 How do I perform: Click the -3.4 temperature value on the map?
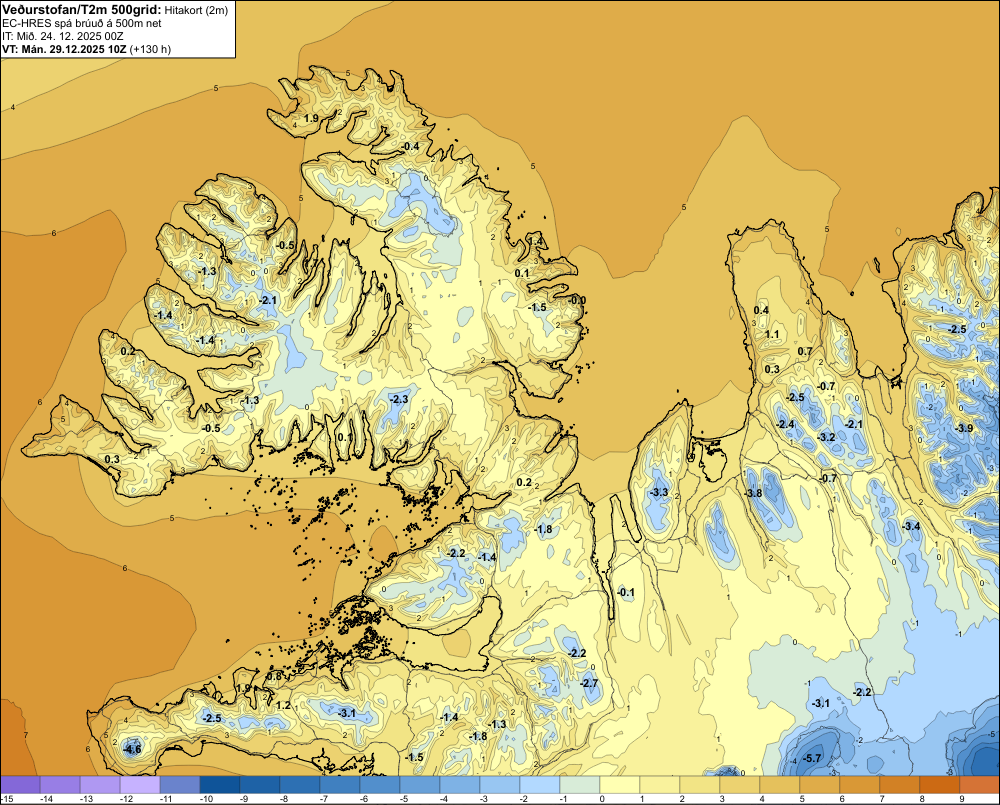click(x=912, y=526)
